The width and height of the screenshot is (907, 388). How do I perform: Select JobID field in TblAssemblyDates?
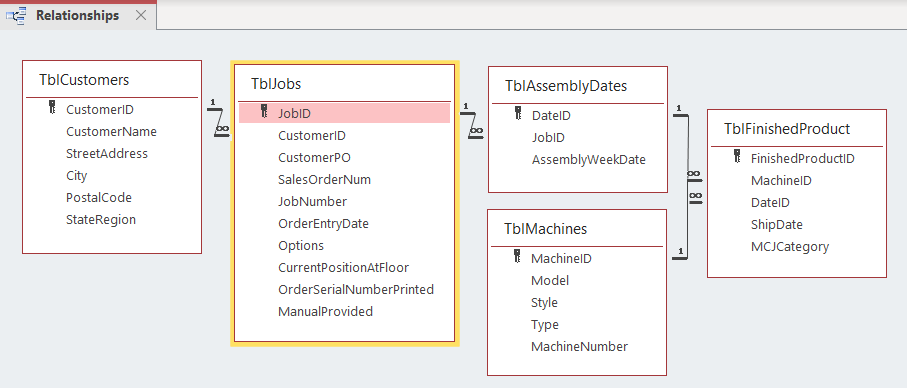point(548,137)
